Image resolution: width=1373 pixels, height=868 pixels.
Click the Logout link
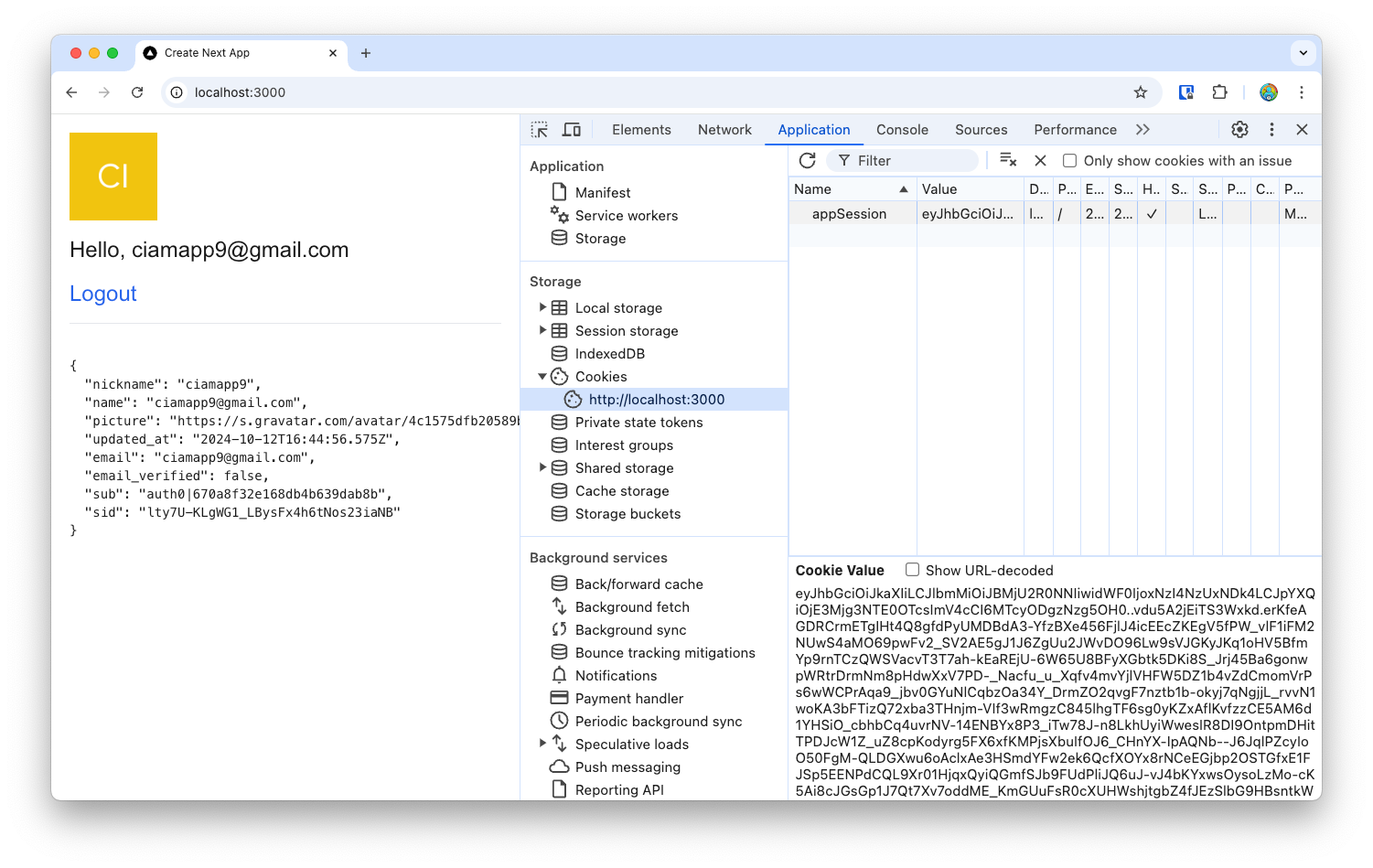coord(103,294)
